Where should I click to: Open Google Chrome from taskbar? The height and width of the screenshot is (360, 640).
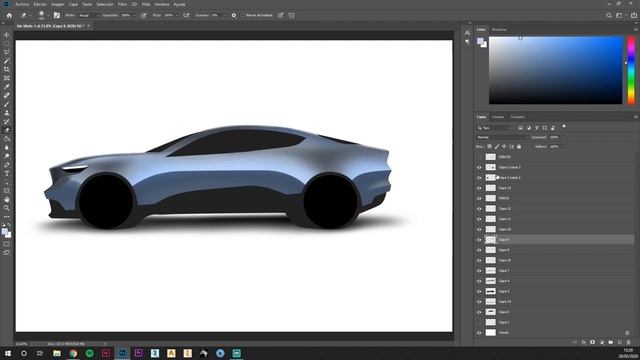[73, 353]
